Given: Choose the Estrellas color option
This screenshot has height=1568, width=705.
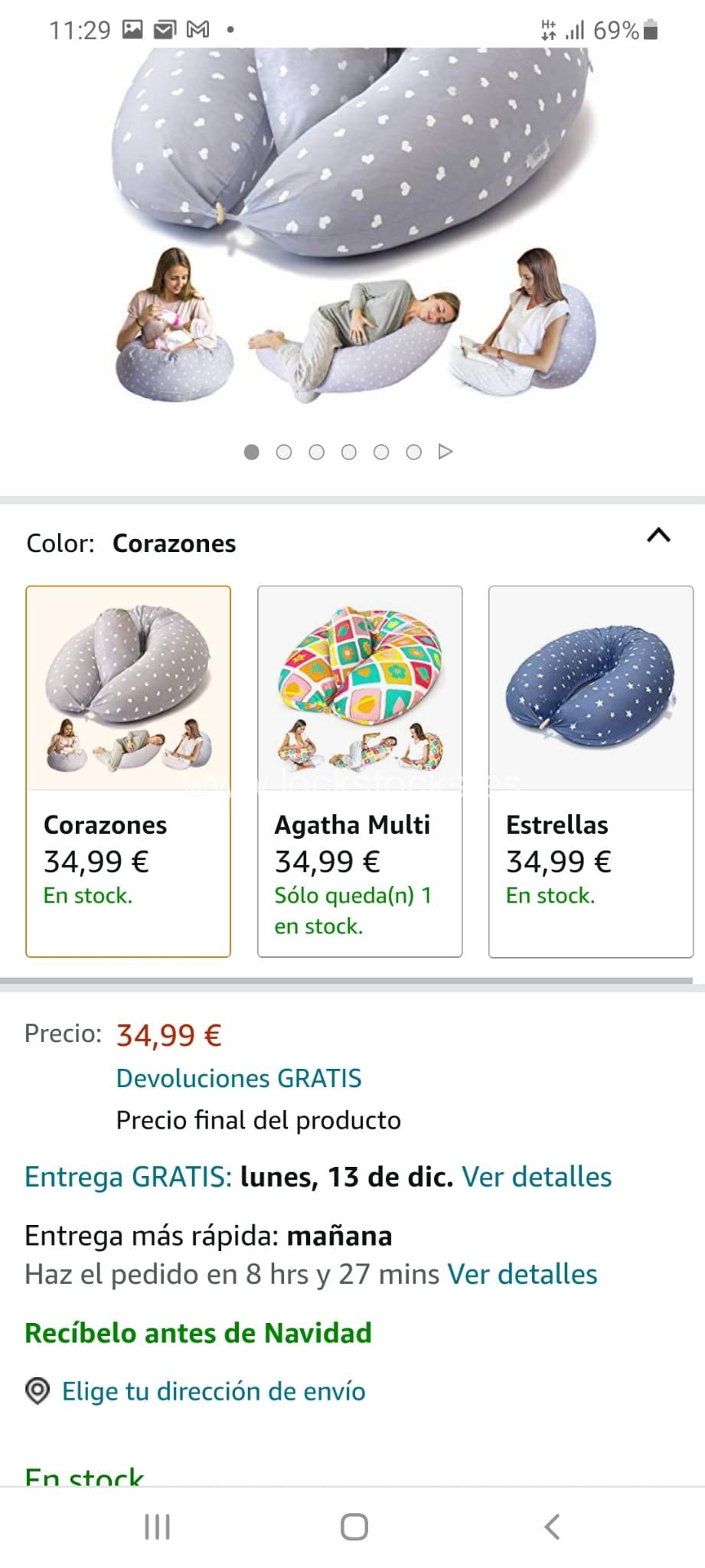Looking at the screenshot, I should (x=591, y=771).
